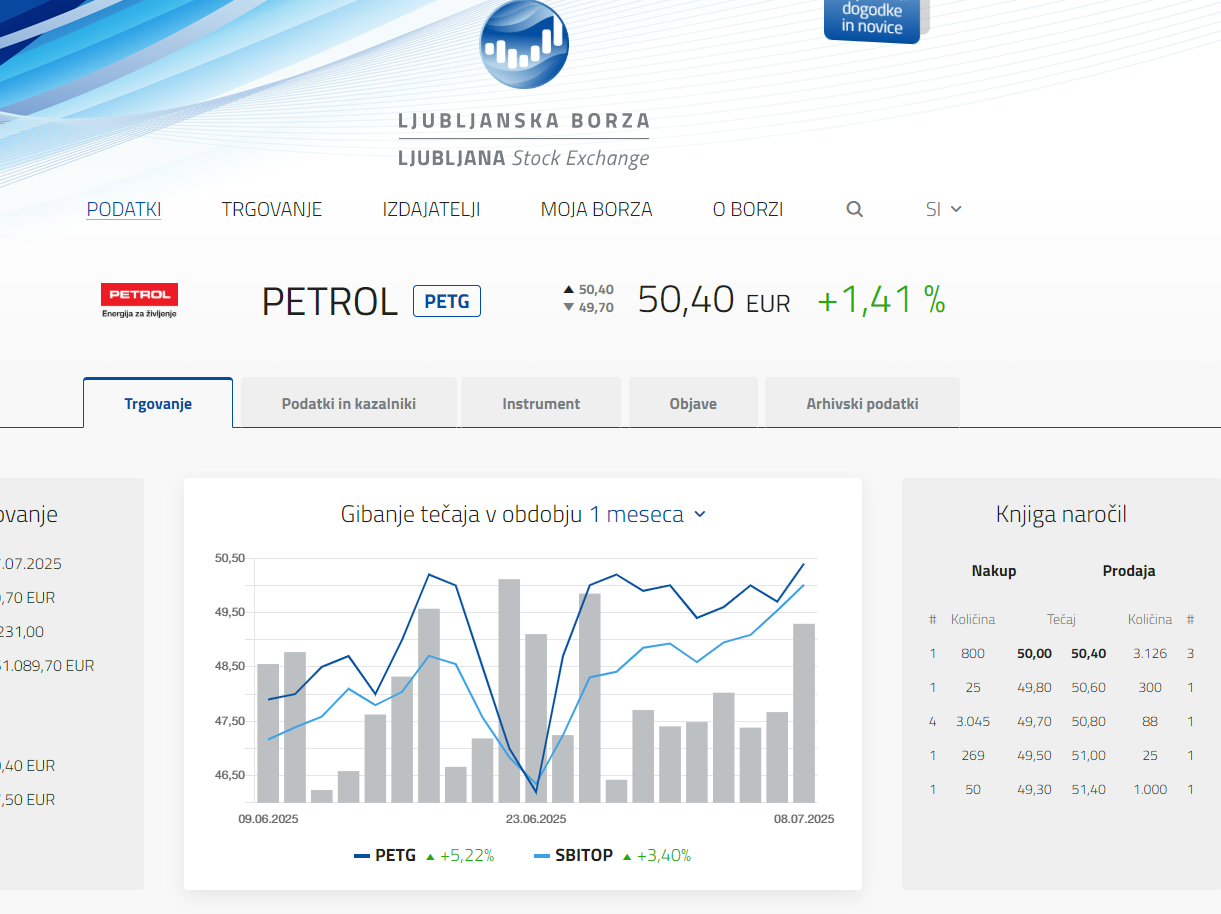Click the ask price 50,60
This screenshot has height=914, width=1221.
pos(1089,687)
